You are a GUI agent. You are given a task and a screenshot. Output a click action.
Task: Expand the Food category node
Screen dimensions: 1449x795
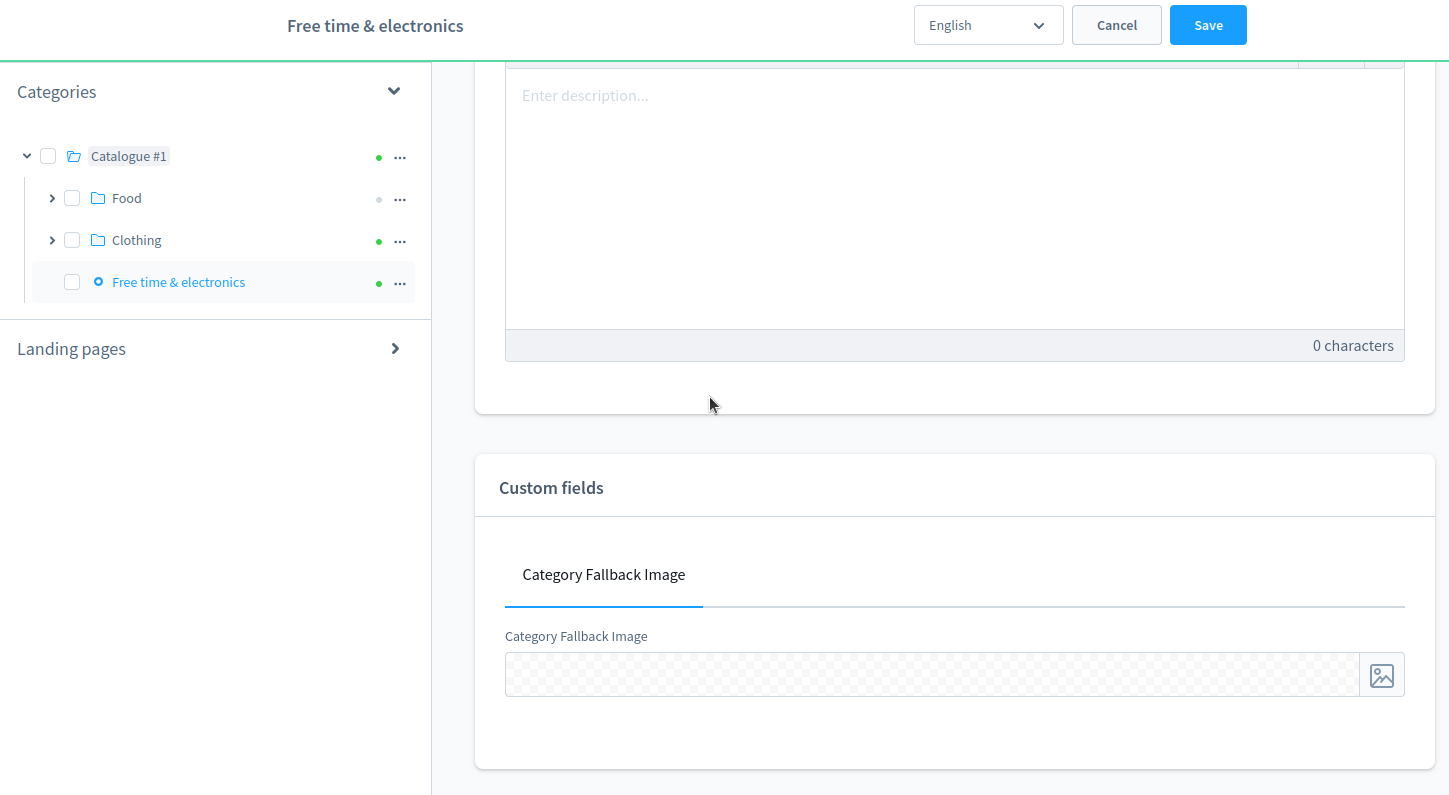click(x=52, y=198)
